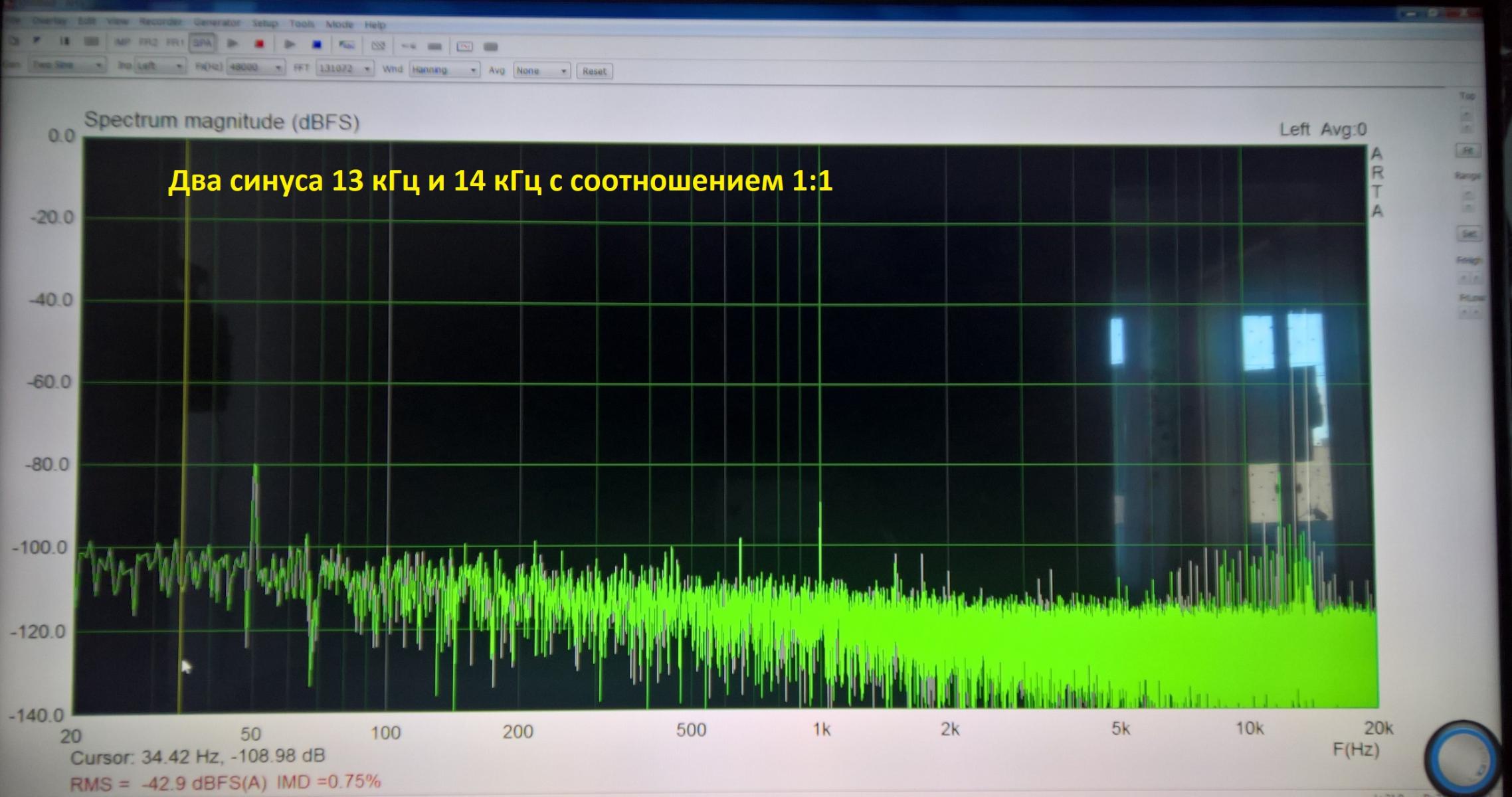
Task: Switch to FR2 measurement mode
Action: pos(148,43)
